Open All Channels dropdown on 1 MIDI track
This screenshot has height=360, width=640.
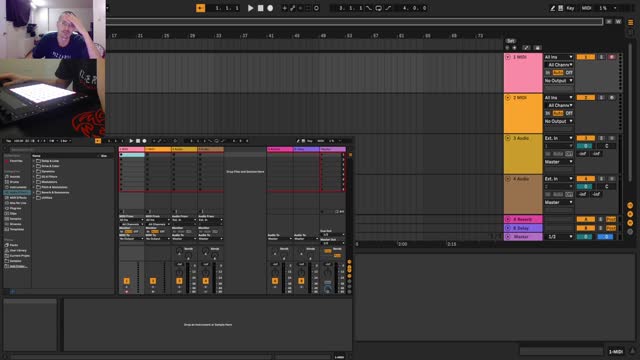pyautogui.click(x=558, y=65)
